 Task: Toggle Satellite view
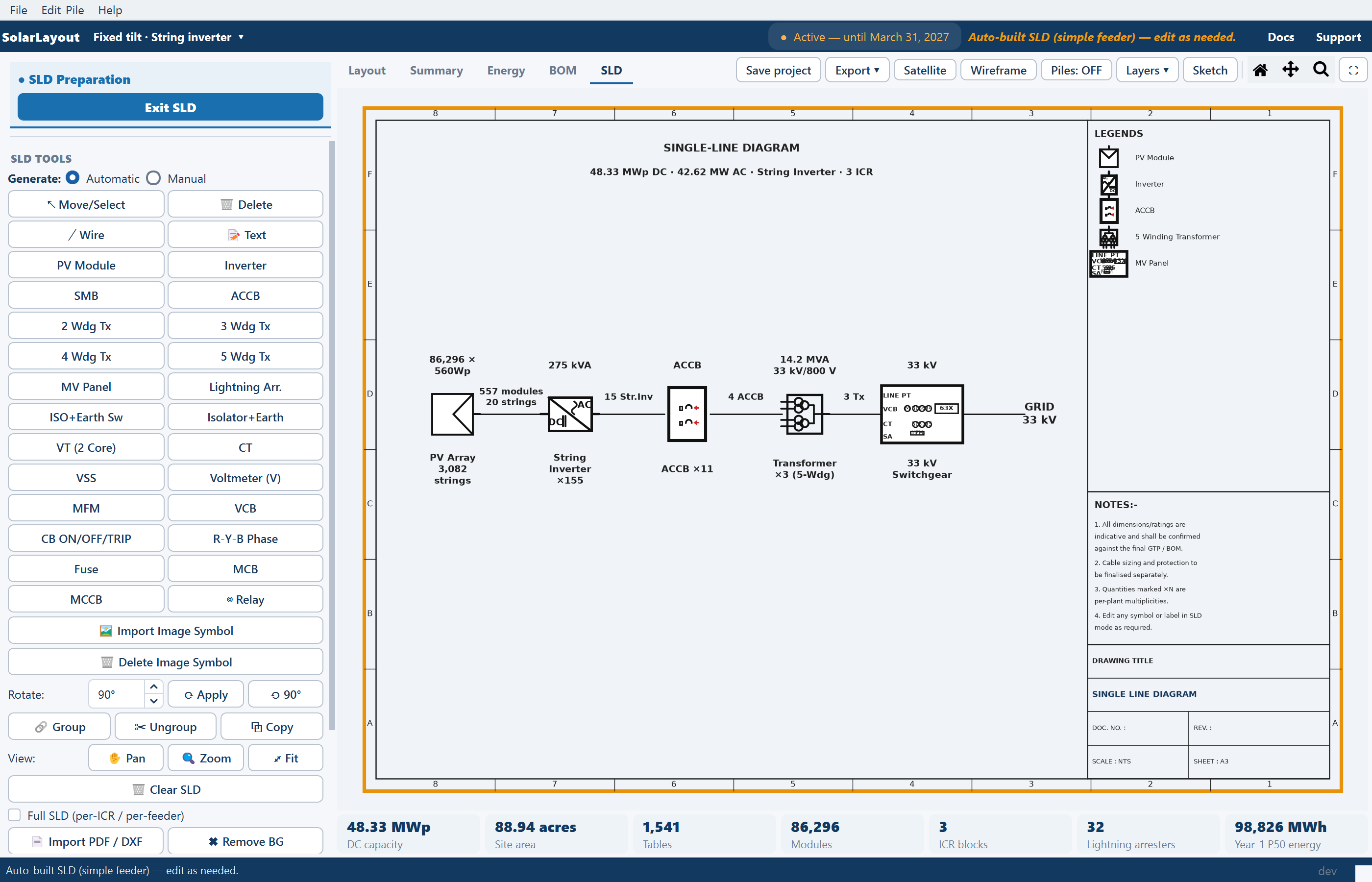click(925, 70)
